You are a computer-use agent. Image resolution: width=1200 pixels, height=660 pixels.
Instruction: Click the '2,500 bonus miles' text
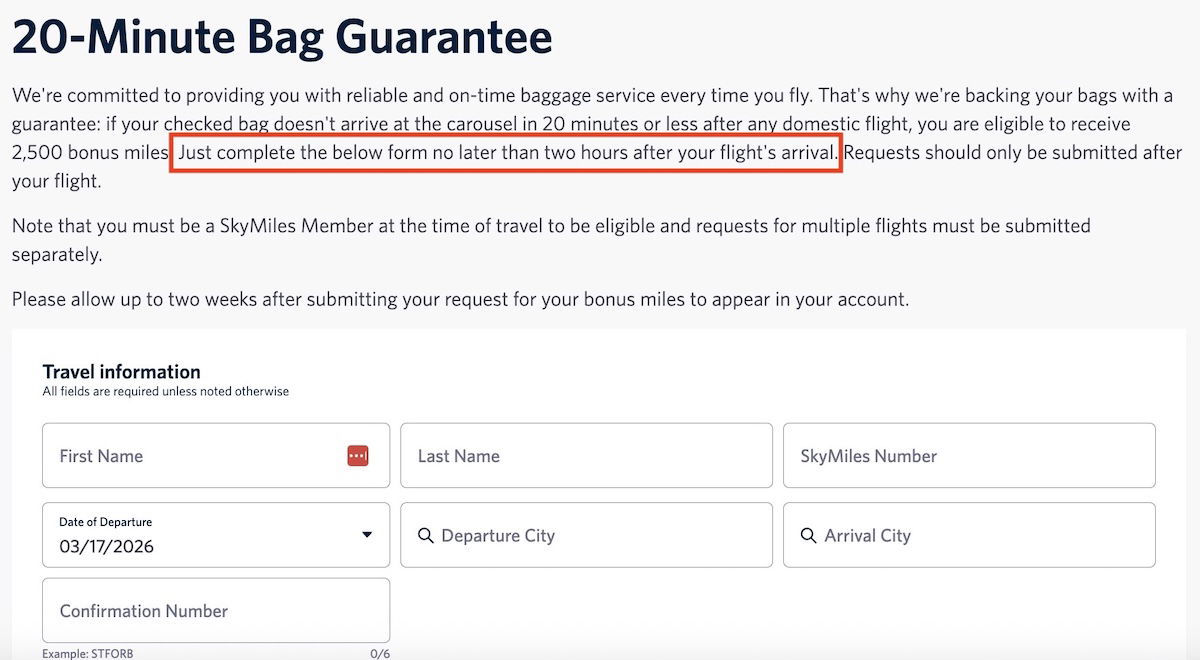tap(90, 154)
